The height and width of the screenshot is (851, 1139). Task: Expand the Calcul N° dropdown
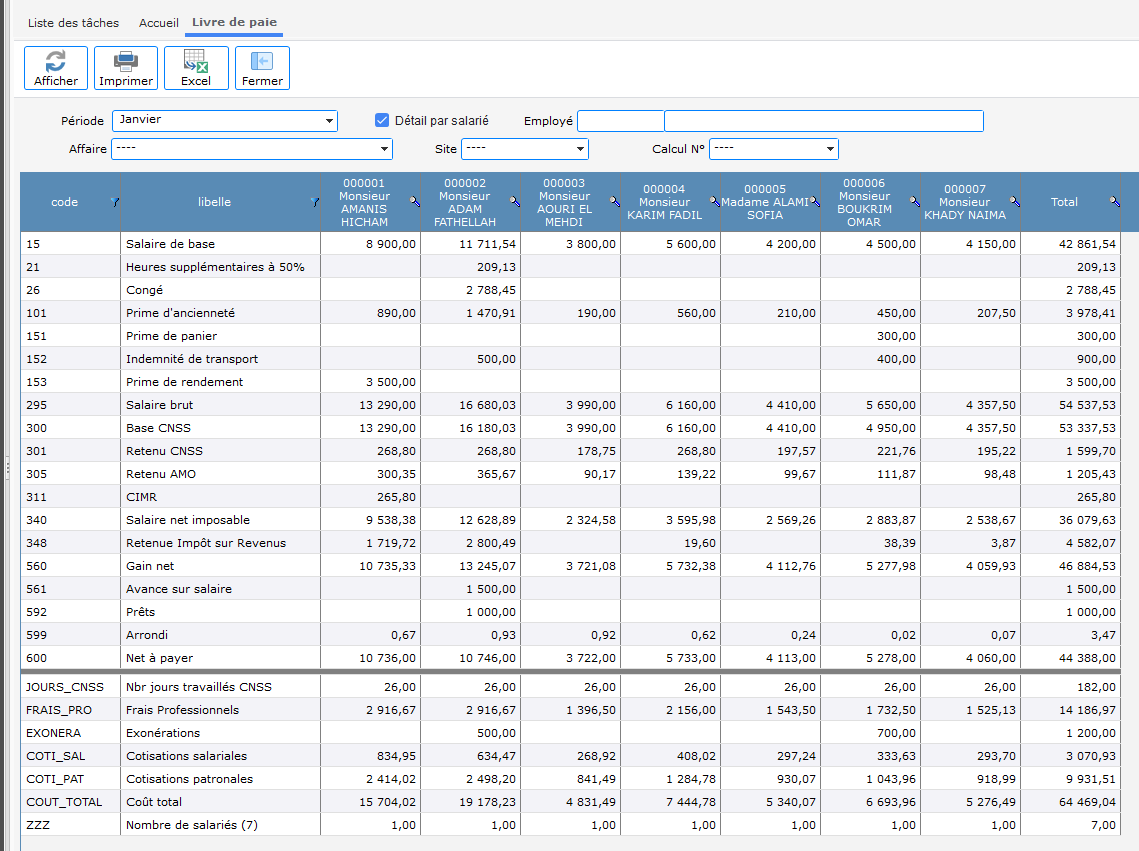(x=829, y=149)
